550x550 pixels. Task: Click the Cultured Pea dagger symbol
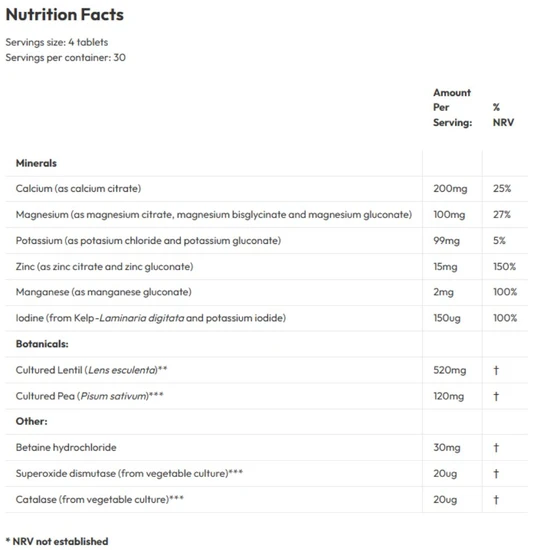(496, 396)
